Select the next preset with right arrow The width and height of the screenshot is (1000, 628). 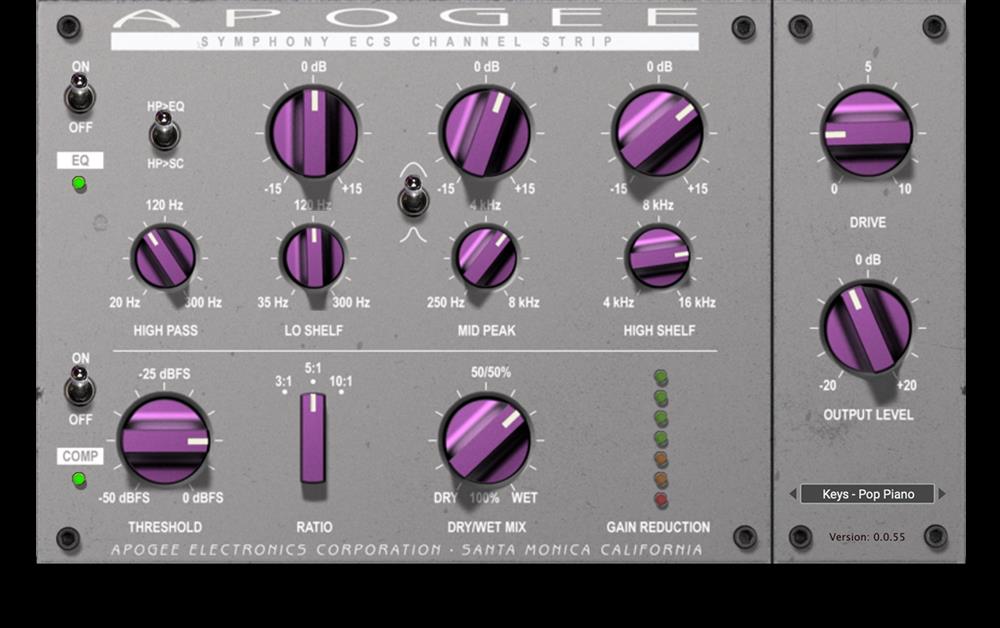pos(942,494)
